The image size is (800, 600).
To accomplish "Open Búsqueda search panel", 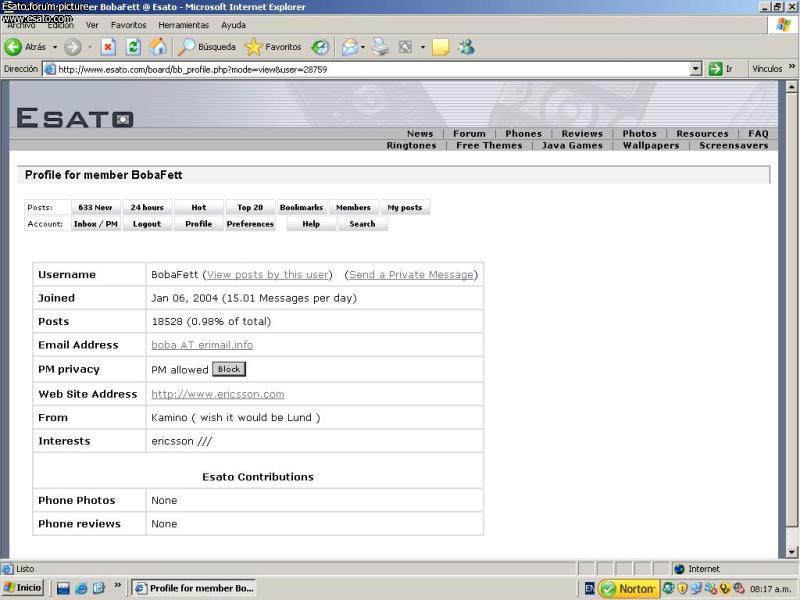I will click(x=207, y=47).
